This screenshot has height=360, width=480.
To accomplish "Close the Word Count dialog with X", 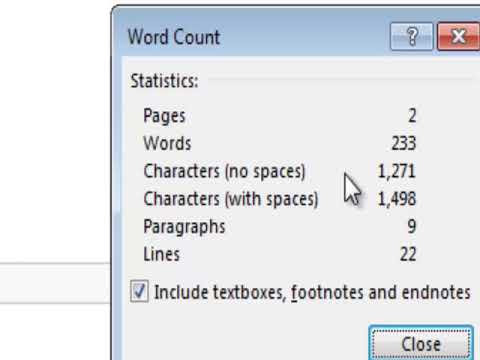I will [459, 36].
